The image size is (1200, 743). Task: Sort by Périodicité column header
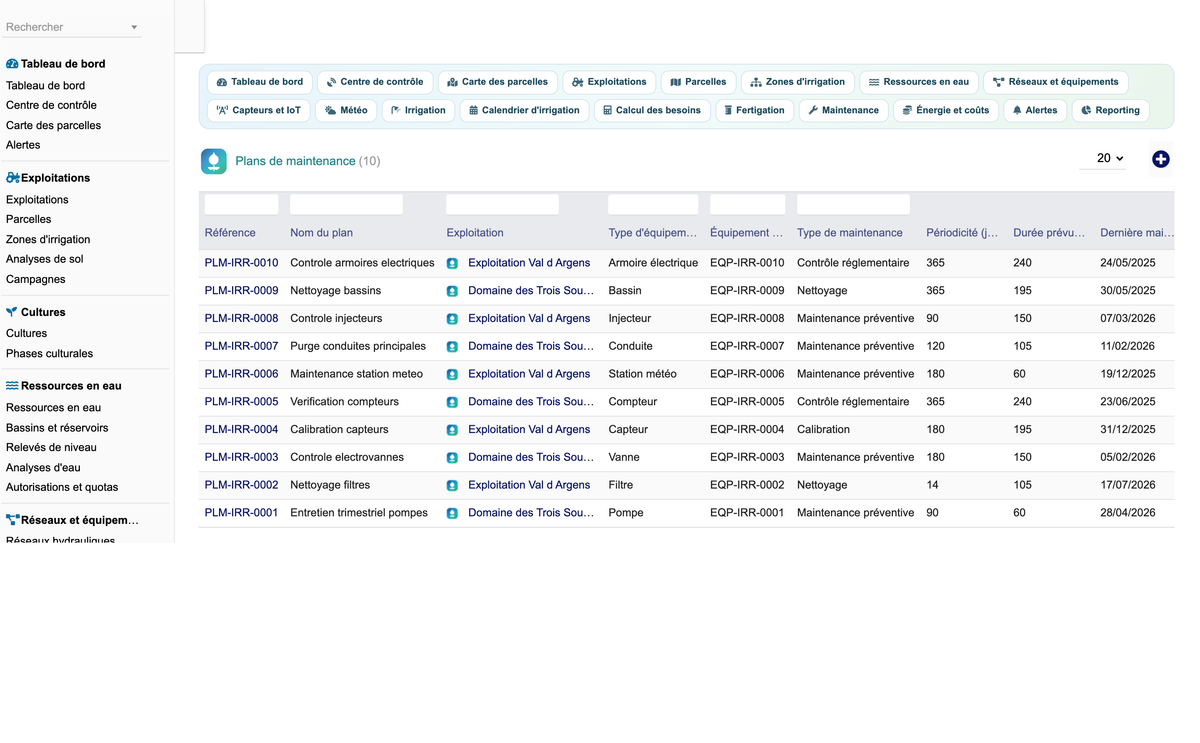(962, 233)
